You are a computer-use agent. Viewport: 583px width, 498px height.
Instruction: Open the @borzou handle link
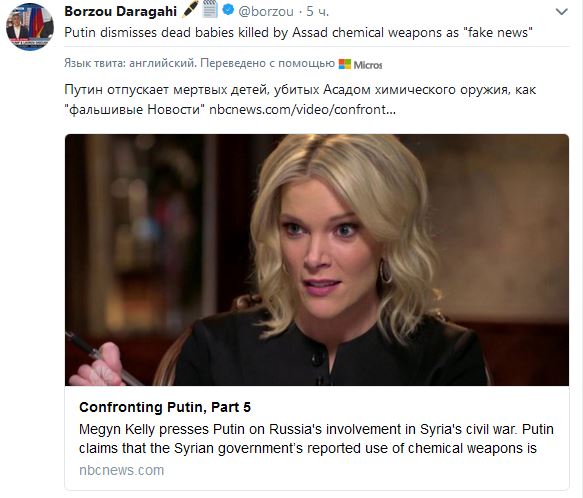(x=266, y=12)
